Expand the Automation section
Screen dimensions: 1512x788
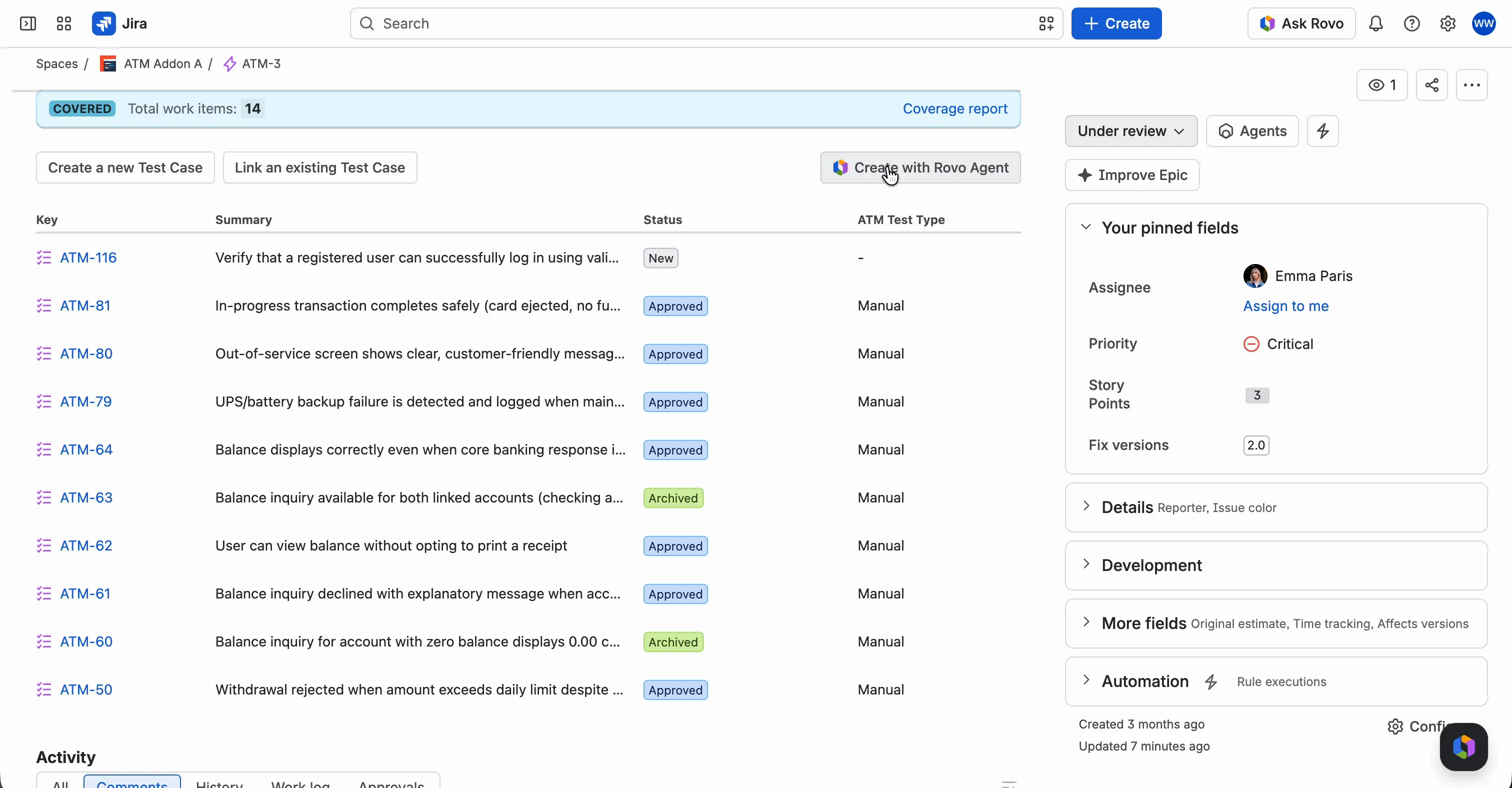[x=1086, y=680]
